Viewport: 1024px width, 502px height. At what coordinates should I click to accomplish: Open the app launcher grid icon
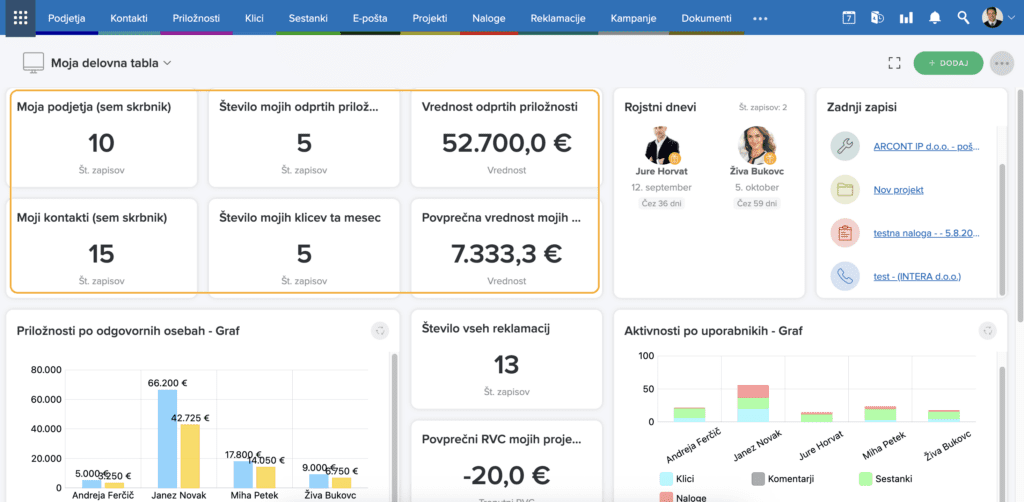click(20, 17)
